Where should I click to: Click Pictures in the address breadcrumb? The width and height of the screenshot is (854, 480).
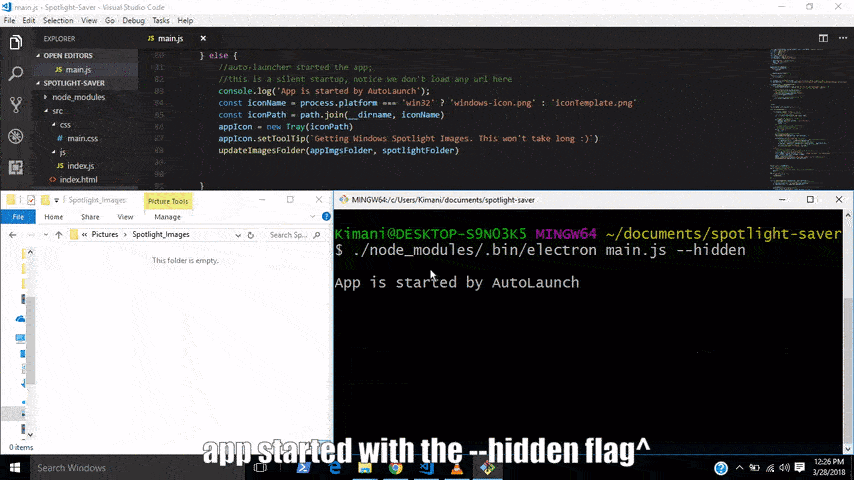point(105,234)
